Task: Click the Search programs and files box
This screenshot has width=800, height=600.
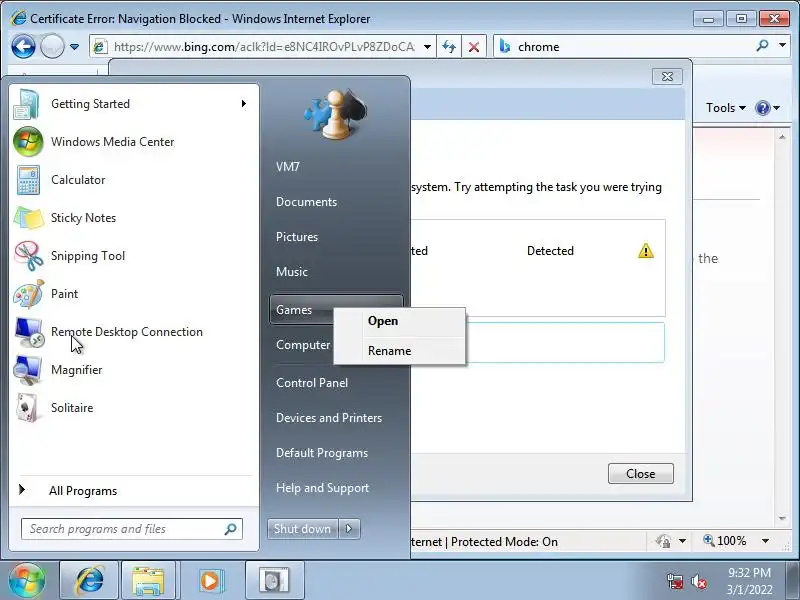Action: pyautogui.click(x=132, y=529)
